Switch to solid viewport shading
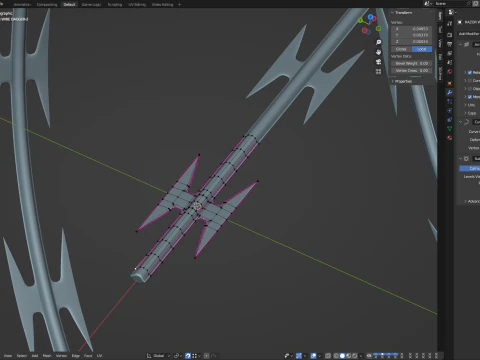Image resolution: width=480 pixels, height=360 pixels. pyautogui.click(x=342, y=356)
